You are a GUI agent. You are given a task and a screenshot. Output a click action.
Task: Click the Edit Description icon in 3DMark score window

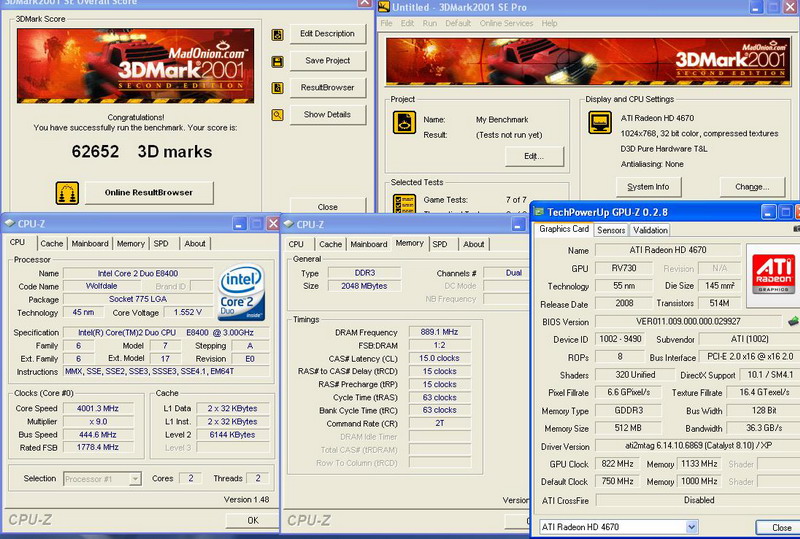[278, 35]
